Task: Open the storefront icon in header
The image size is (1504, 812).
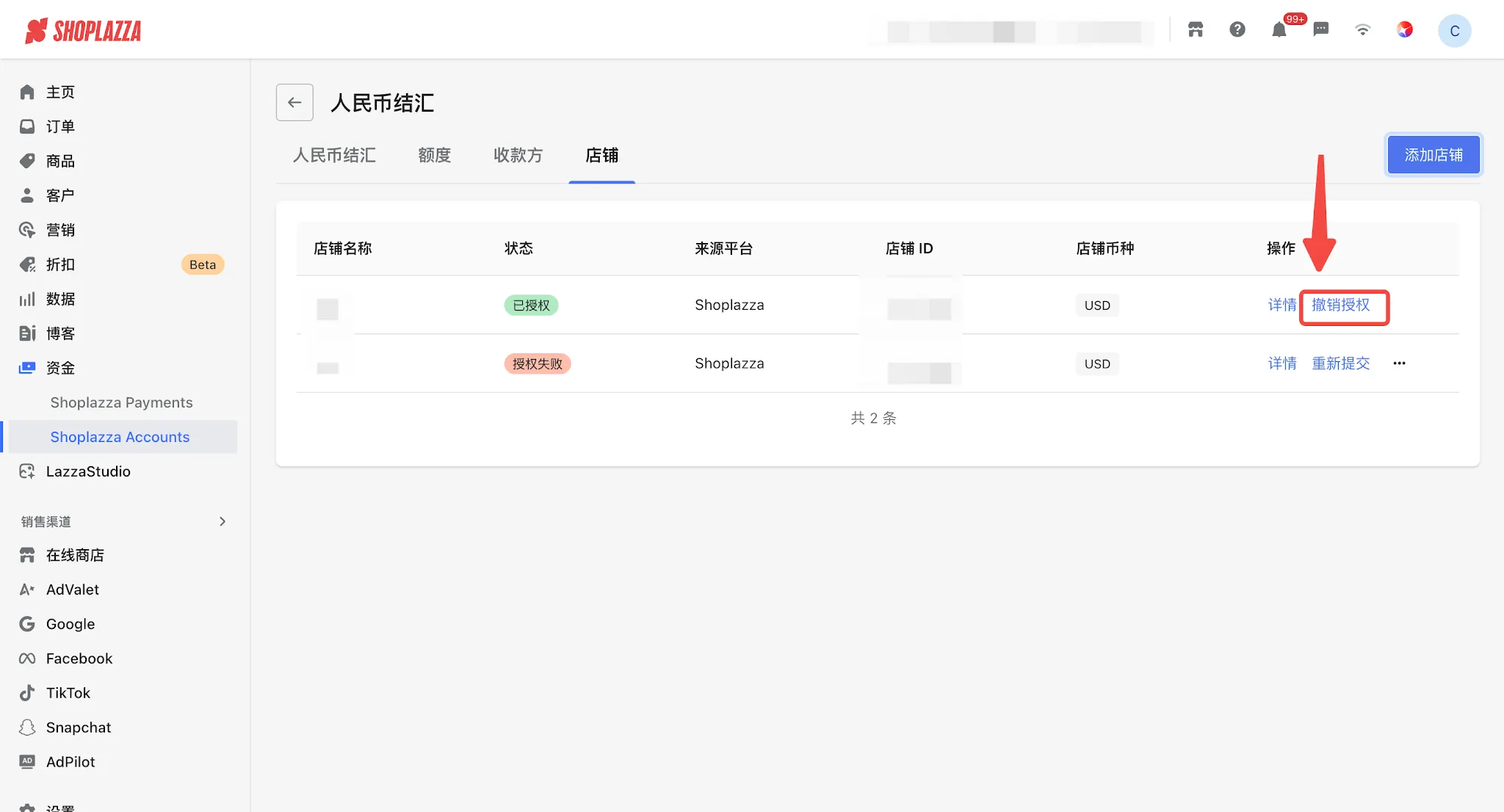Action: click(x=1196, y=29)
